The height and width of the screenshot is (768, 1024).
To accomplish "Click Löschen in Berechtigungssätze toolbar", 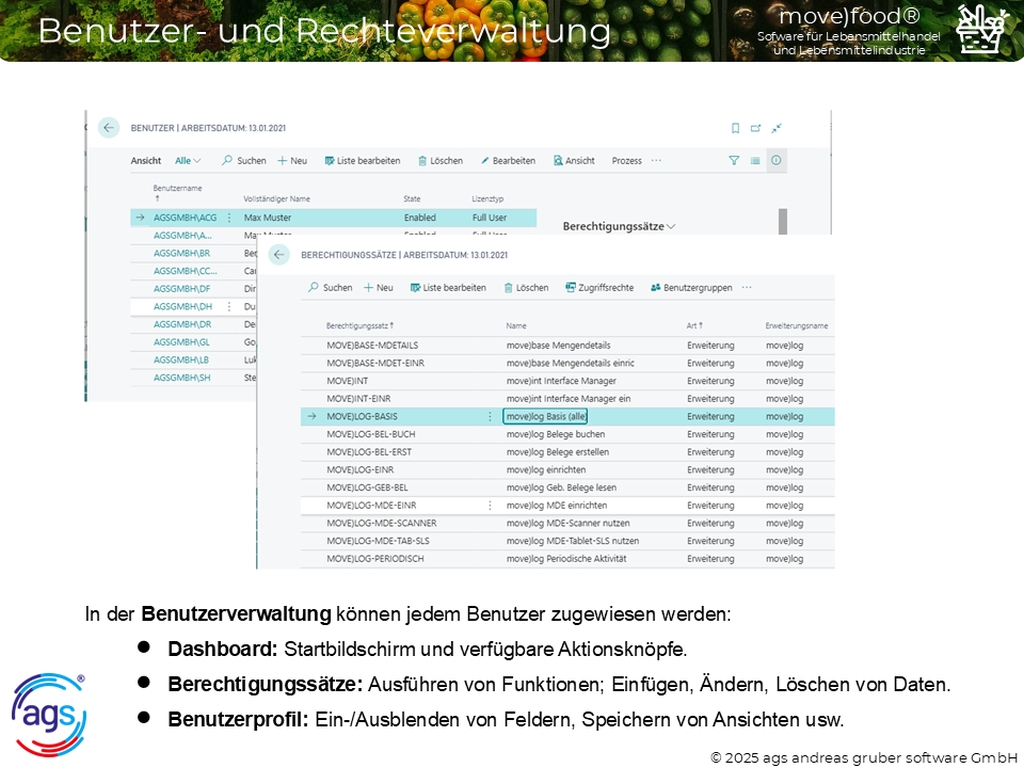I will [x=526, y=287].
